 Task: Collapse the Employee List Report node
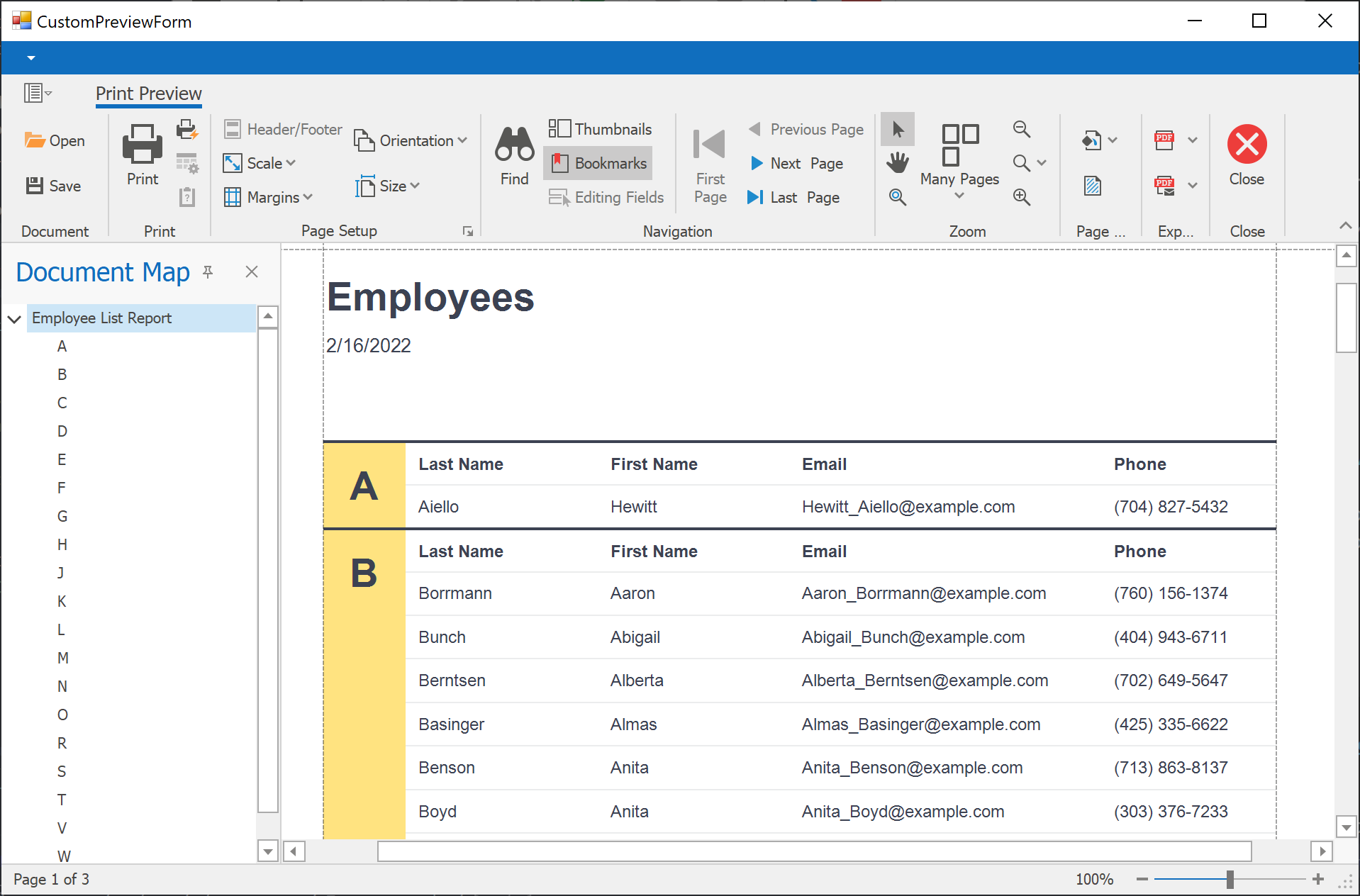[x=14, y=319]
